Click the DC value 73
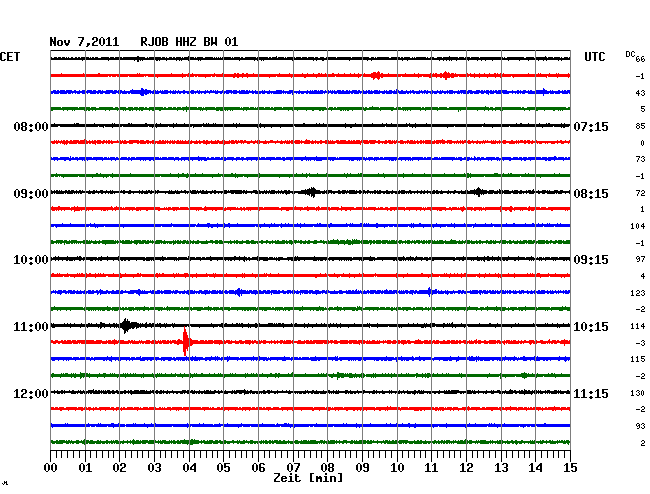Screen dimensions: 650x494 click(640, 159)
